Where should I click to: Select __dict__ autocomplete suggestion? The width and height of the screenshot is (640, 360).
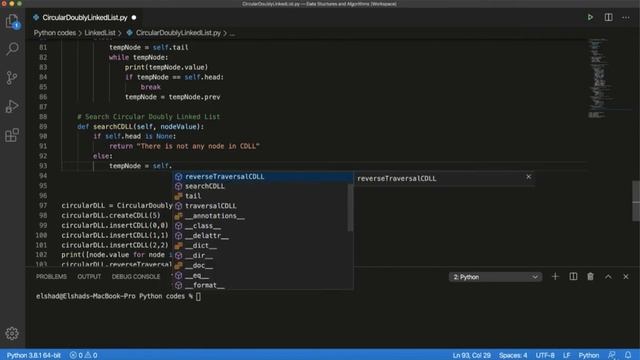coord(260,246)
